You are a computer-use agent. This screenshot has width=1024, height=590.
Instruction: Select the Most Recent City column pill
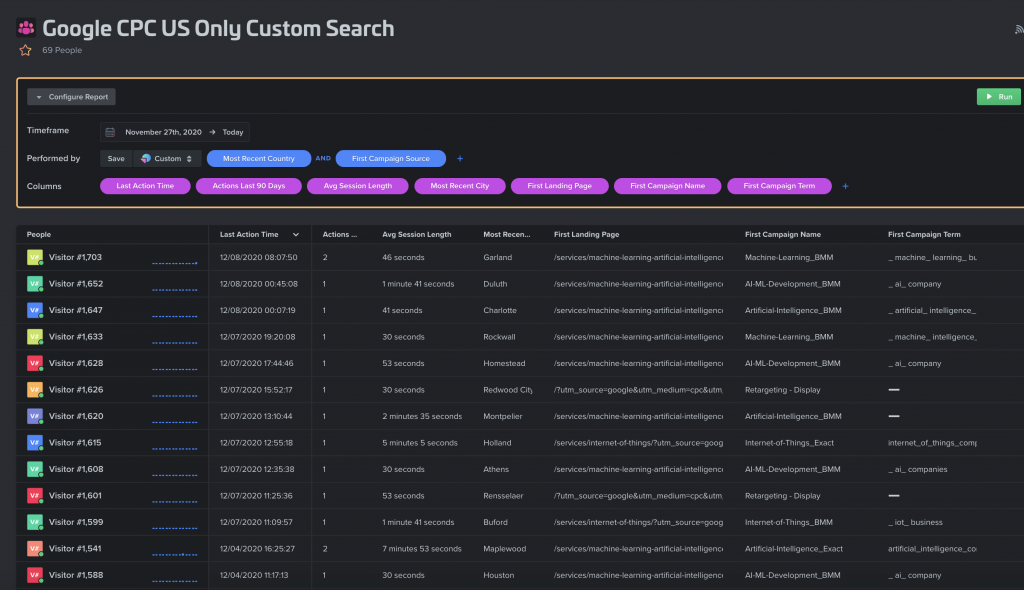(460, 186)
